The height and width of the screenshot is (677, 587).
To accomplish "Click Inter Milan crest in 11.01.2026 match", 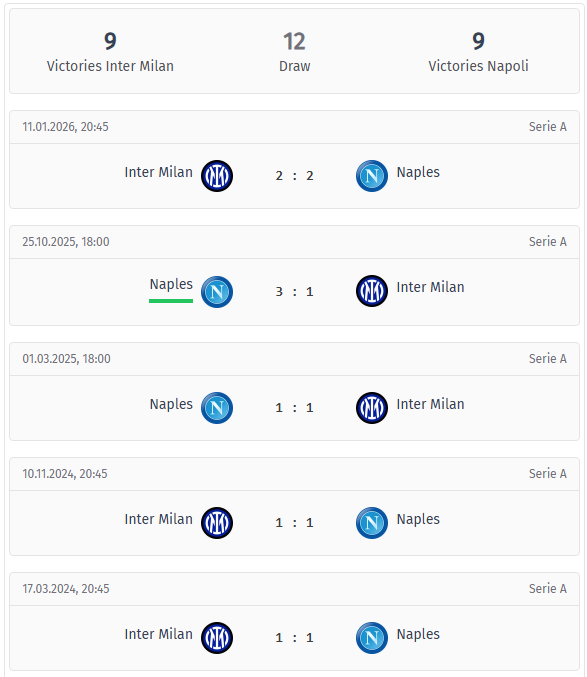I will (217, 176).
